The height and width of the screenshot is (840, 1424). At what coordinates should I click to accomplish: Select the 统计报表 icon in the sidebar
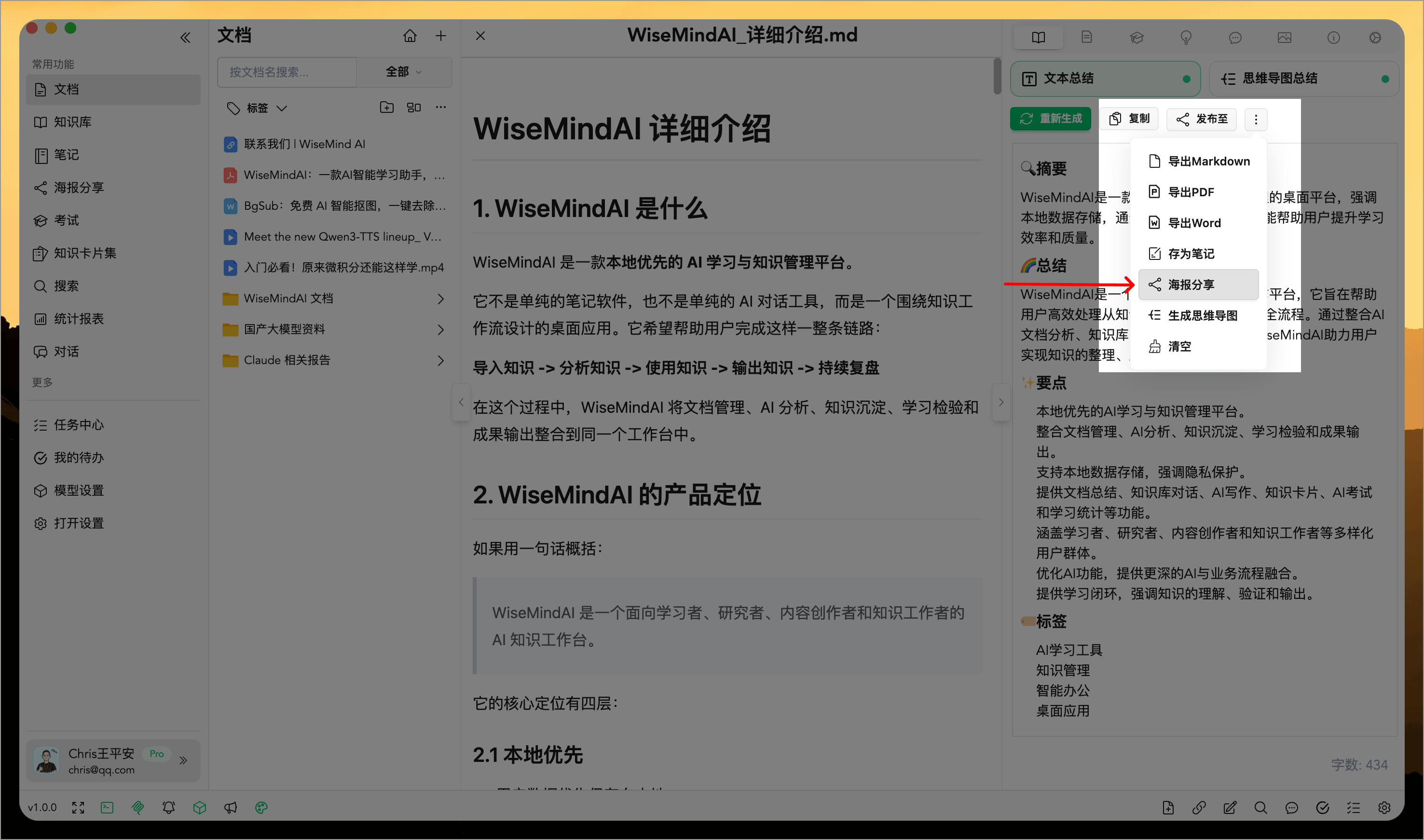click(x=40, y=319)
